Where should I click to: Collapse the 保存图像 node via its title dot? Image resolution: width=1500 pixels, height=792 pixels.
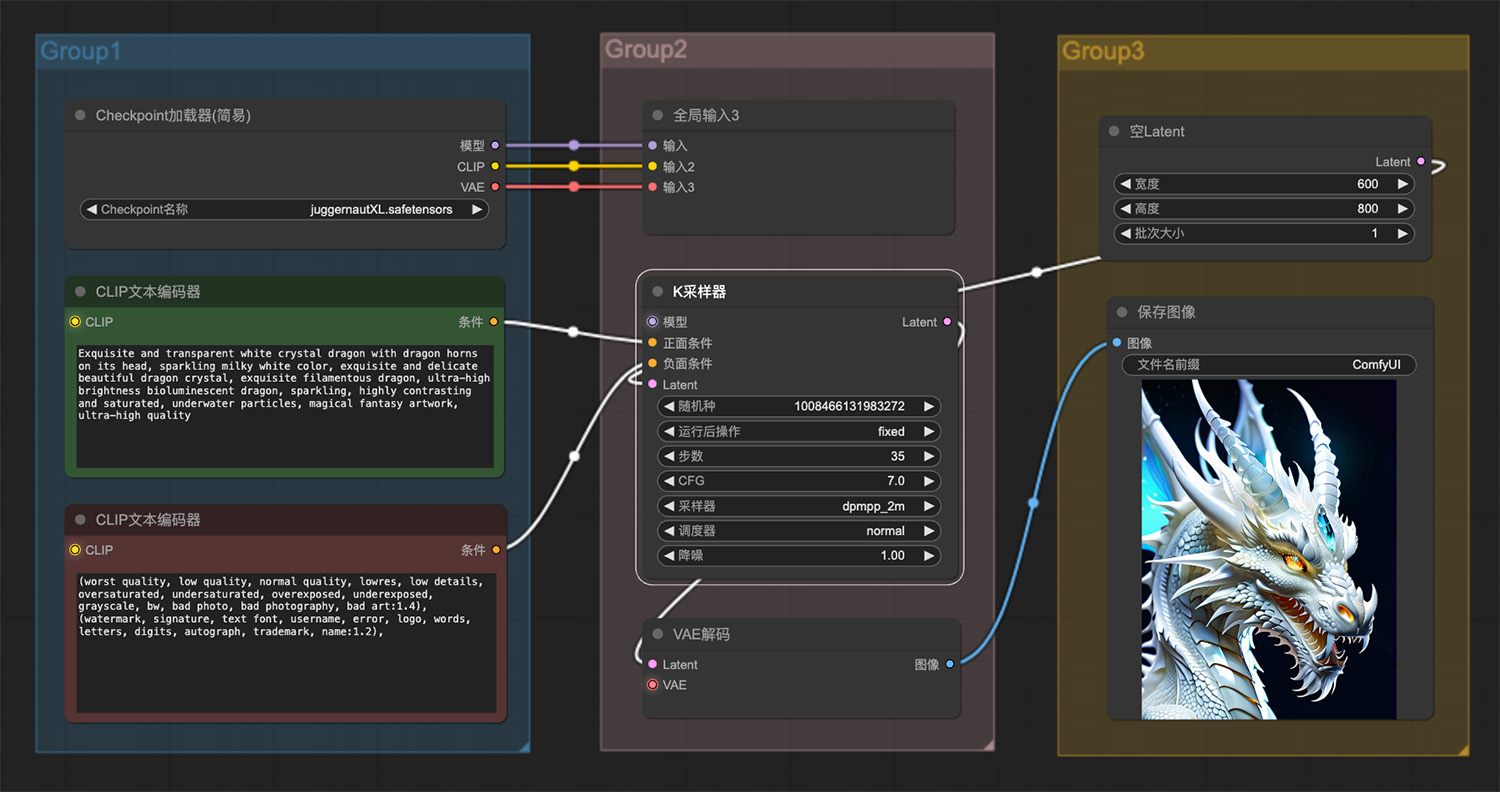click(1122, 312)
